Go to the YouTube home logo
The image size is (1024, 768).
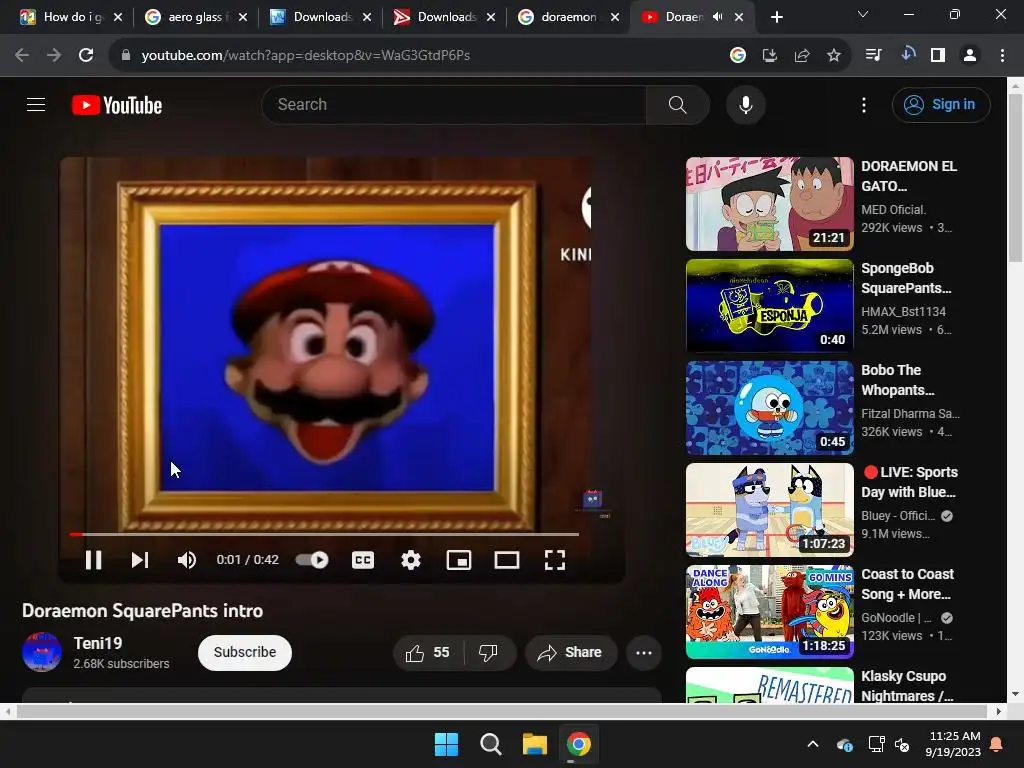pos(117,105)
